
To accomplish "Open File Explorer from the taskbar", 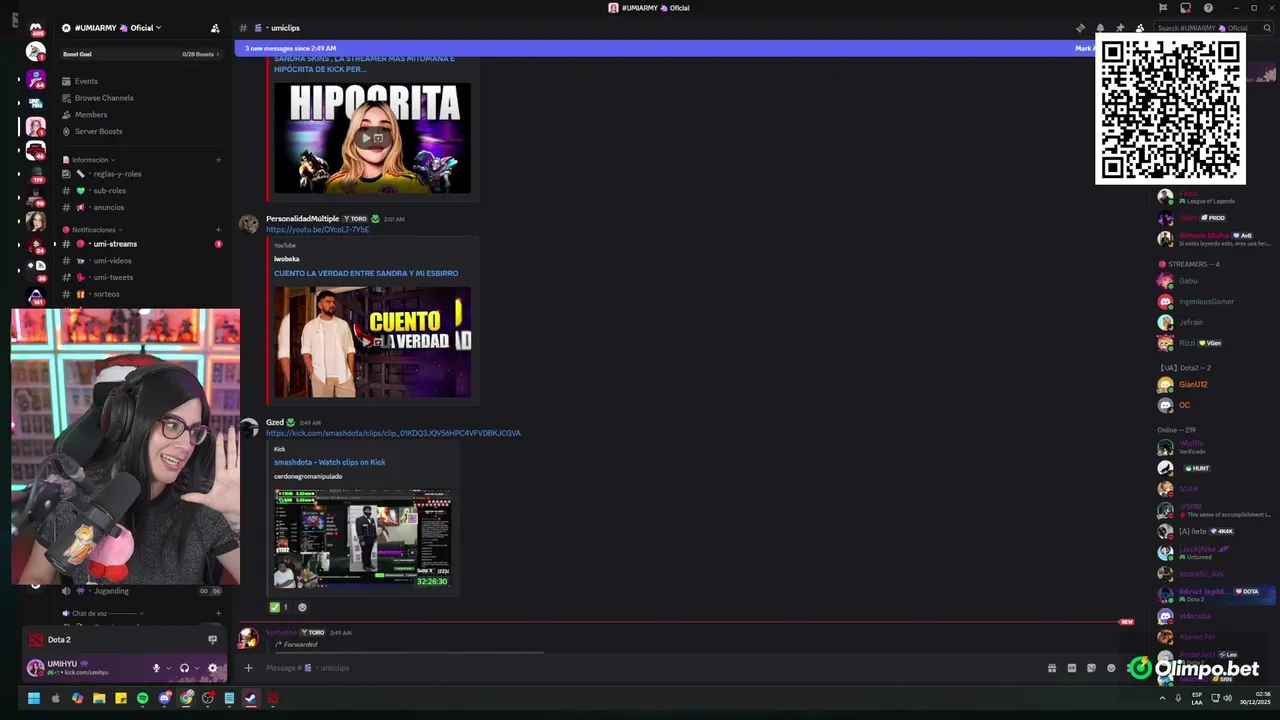I will [99, 699].
